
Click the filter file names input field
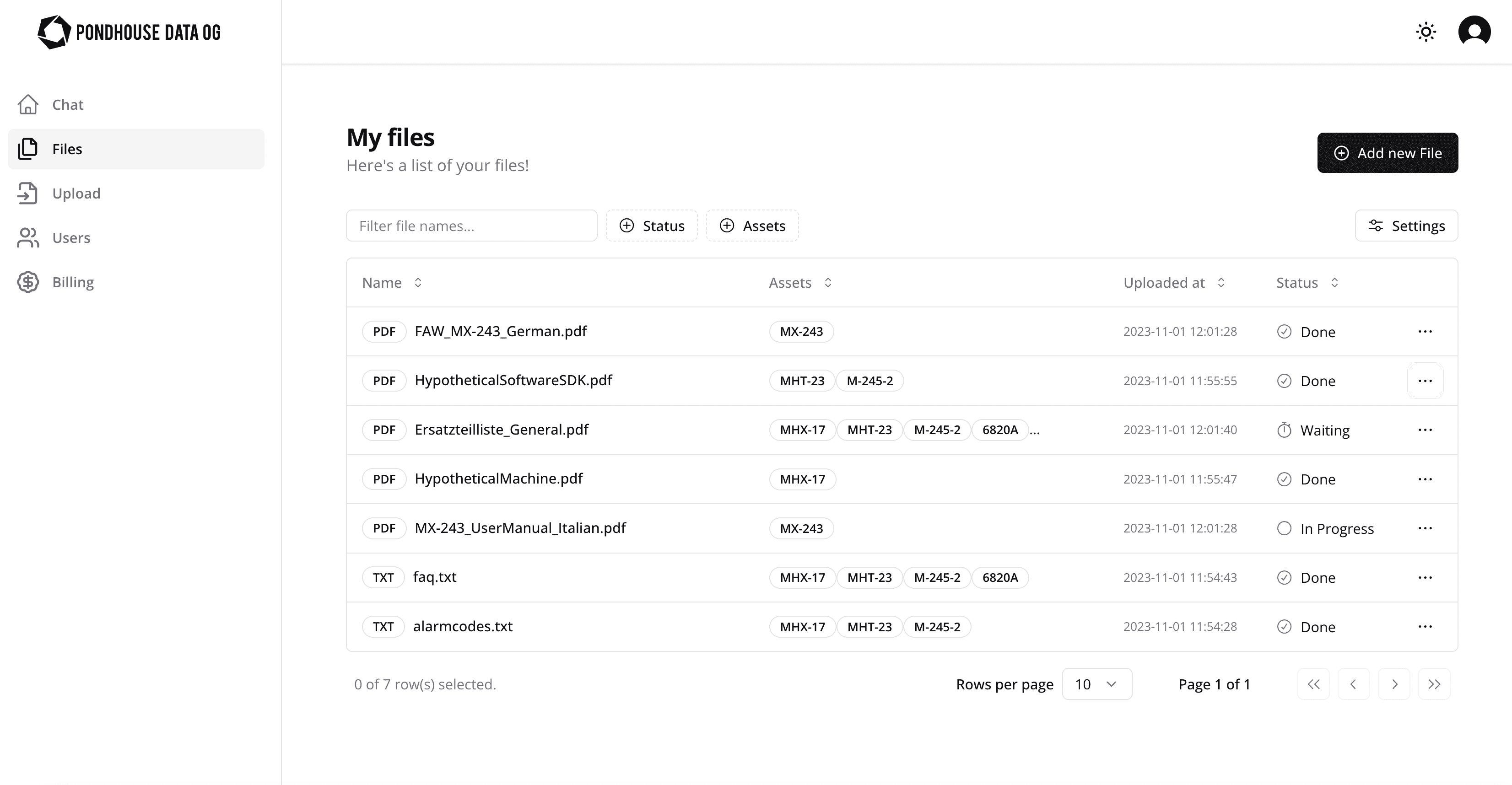[472, 225]
